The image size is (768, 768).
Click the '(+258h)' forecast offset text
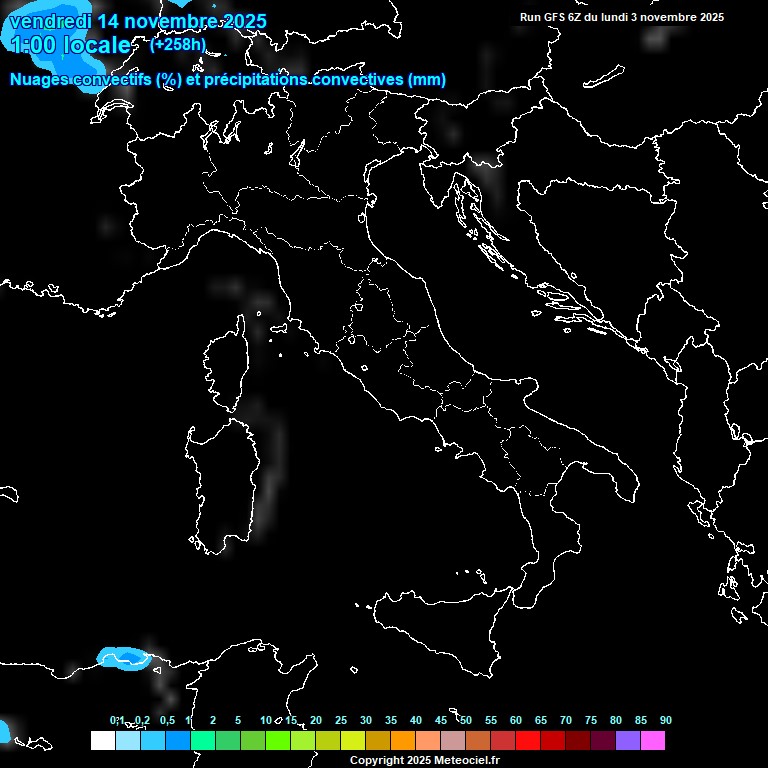click(178, 45)
